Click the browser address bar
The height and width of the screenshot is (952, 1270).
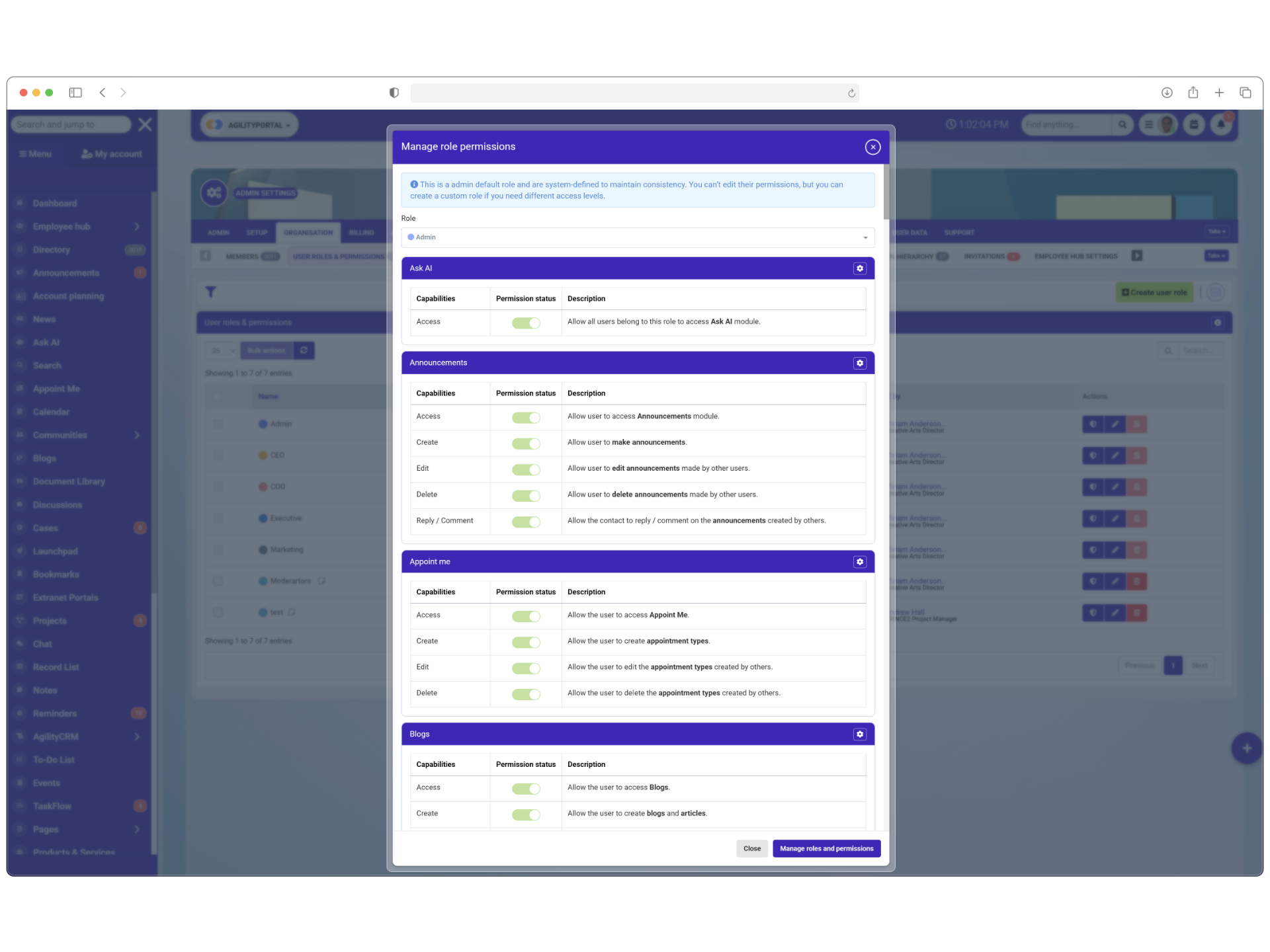coord(628,93)
